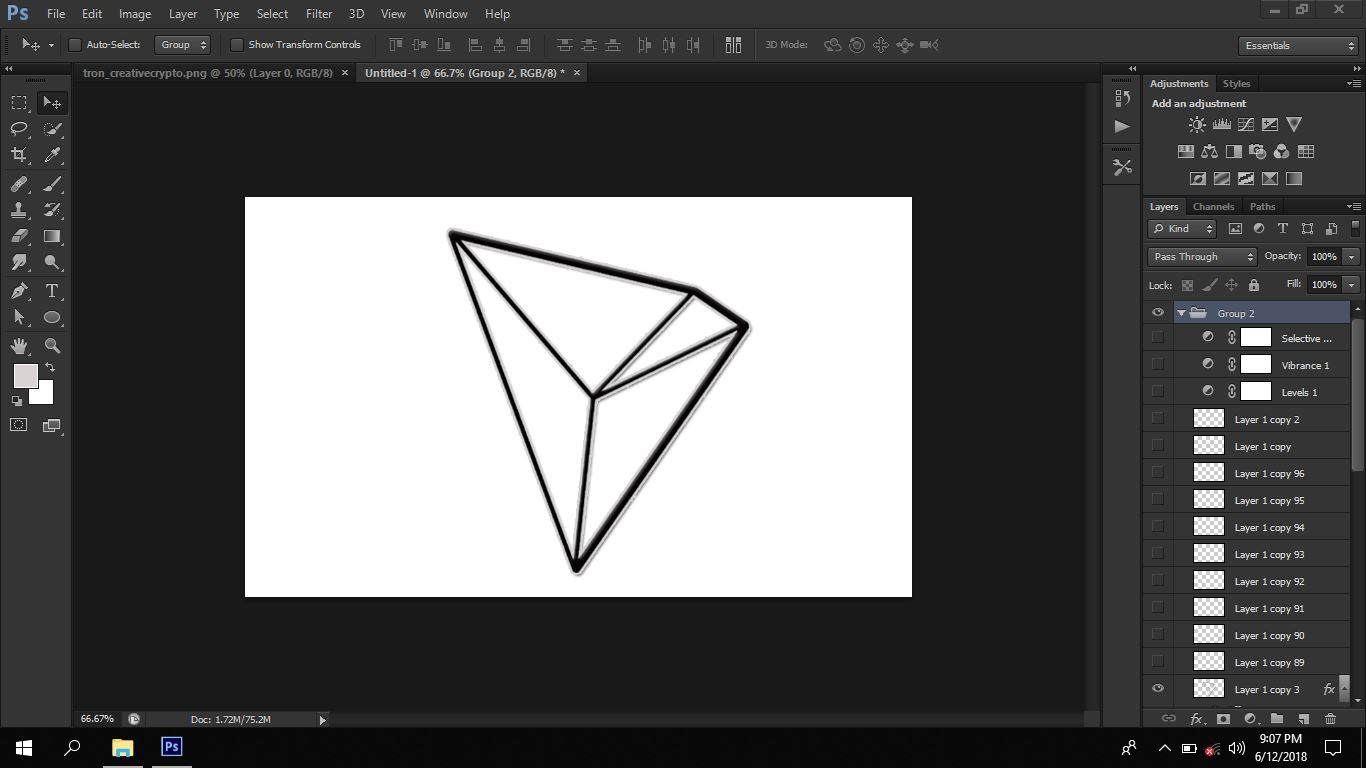Open the Windows notification center
The width and height of the screenshot is (1366, 768).
pyautogui.click(x=1333, y=747)
